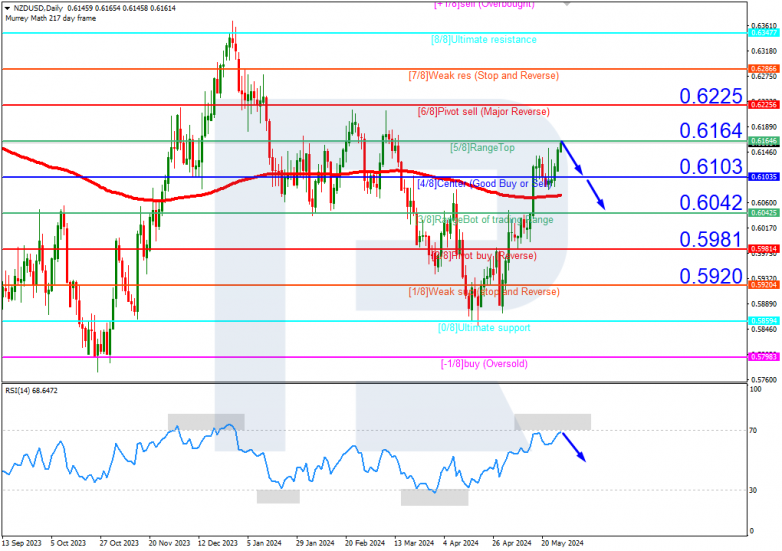Click the cyan 0.58594 price axis tag
The height and width of the screenshot is (551, 782).
pyautogui.click(x=763, y=321)
